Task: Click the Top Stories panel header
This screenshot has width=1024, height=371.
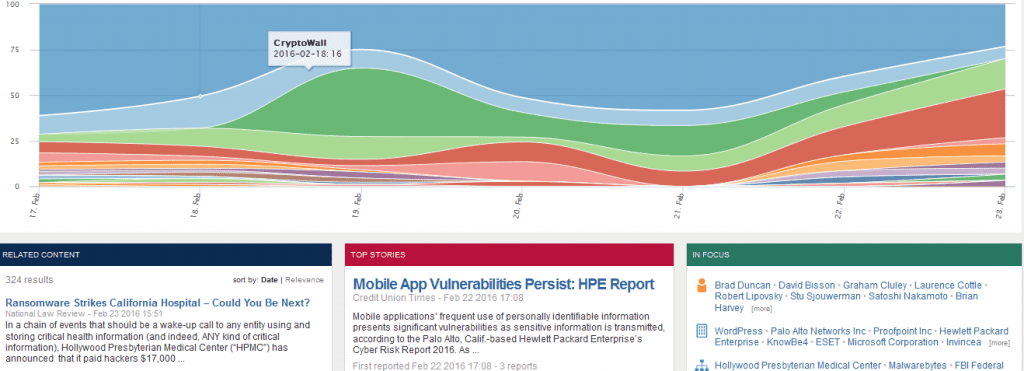Action: [509, 254]
